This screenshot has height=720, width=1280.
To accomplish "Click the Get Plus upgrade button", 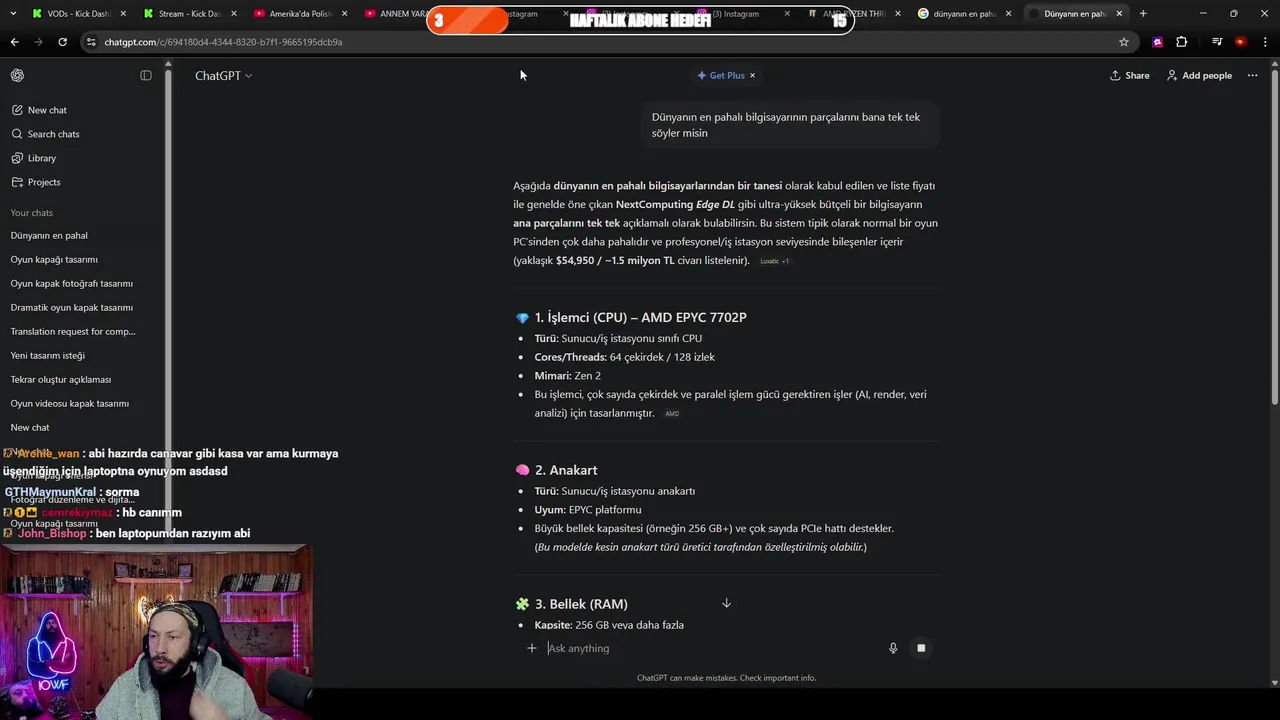I will point(721,75).
